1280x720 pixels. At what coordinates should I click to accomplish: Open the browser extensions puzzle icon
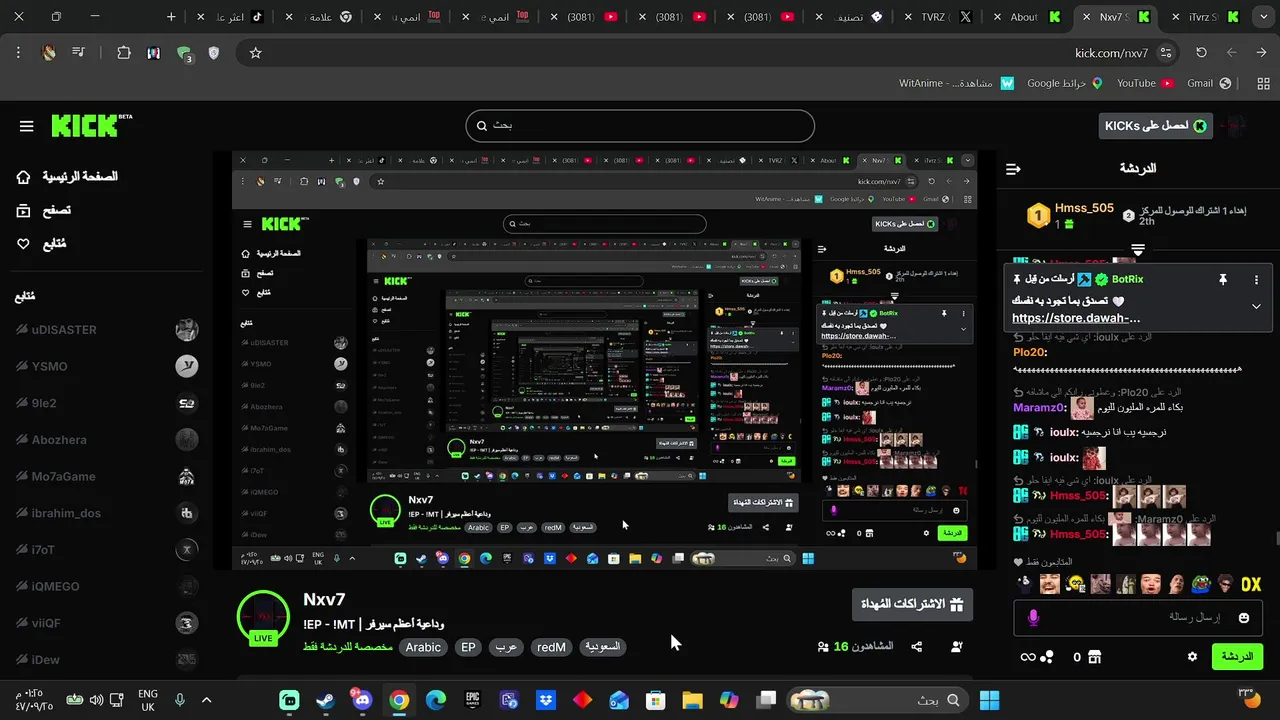point(124,53)
